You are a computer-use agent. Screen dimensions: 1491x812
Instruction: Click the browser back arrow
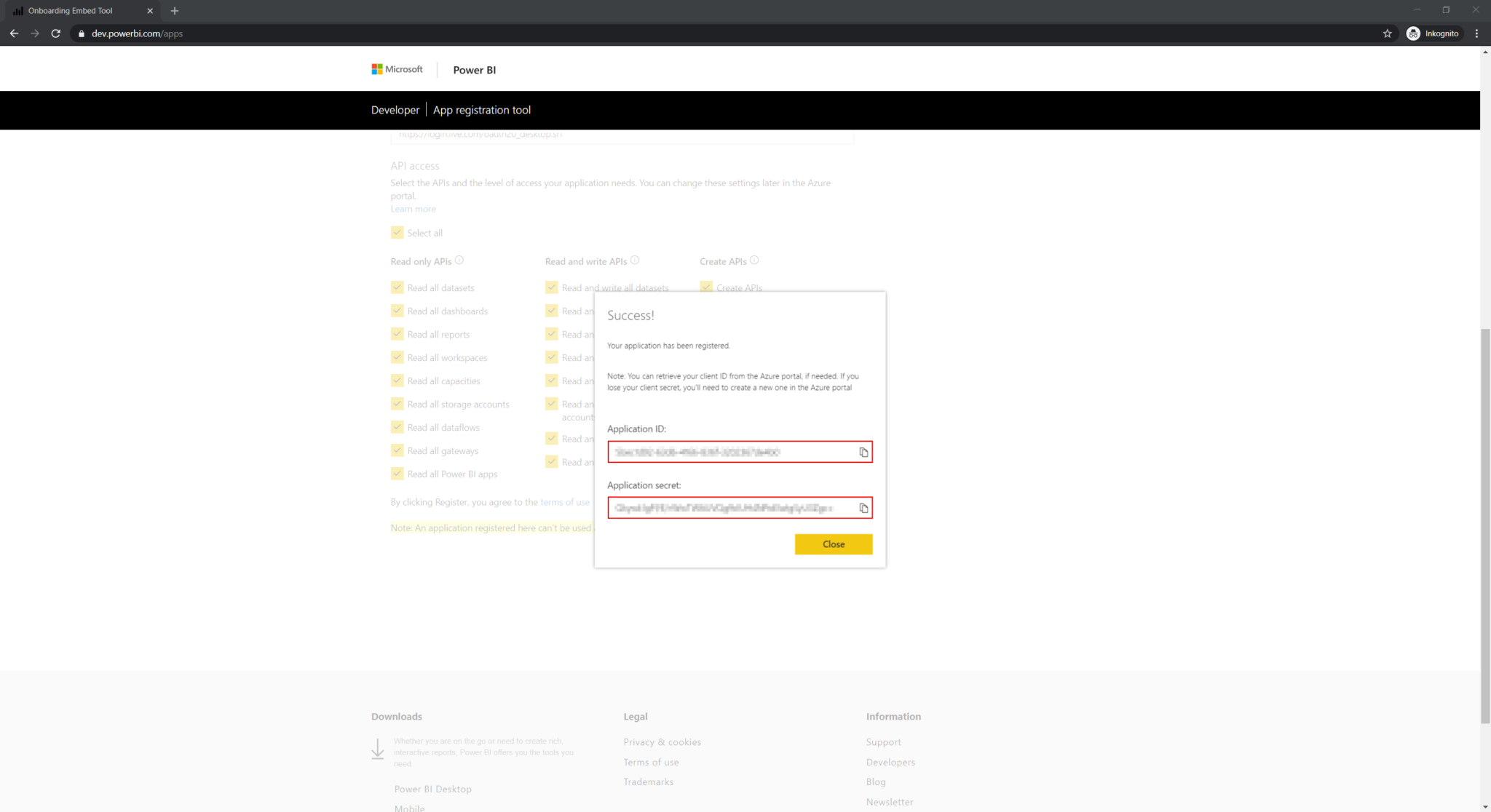tap(14, 33)
